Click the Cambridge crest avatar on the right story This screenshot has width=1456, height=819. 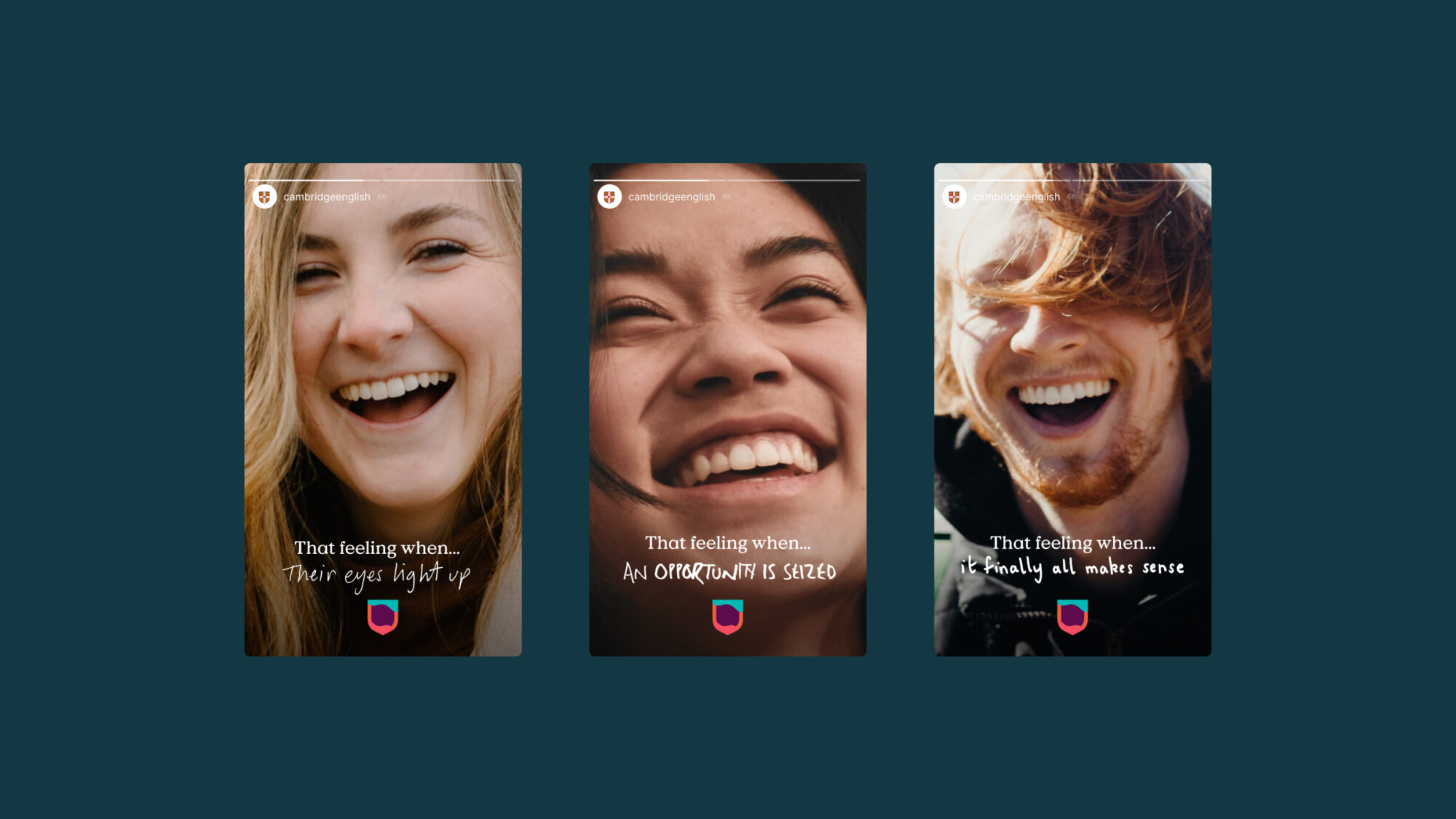(954, 196)
